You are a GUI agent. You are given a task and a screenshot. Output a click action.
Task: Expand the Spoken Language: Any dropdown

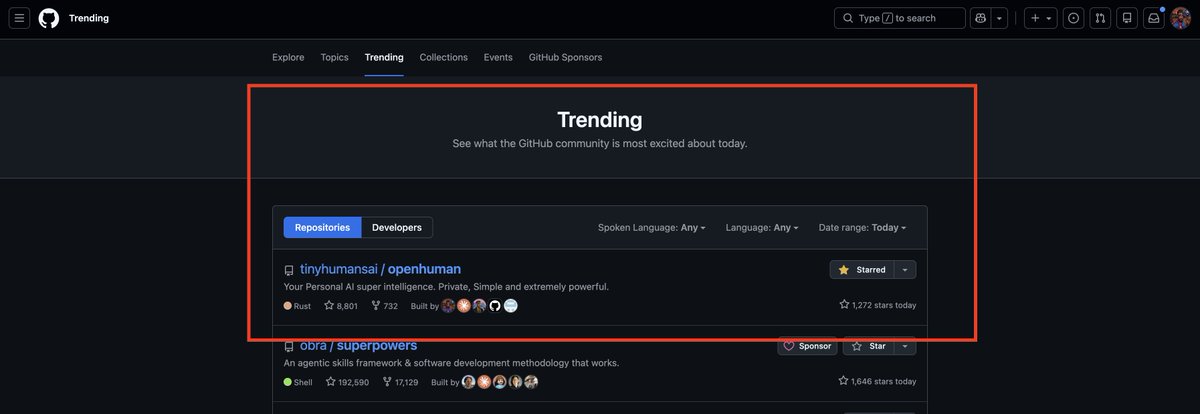(652, 228)
